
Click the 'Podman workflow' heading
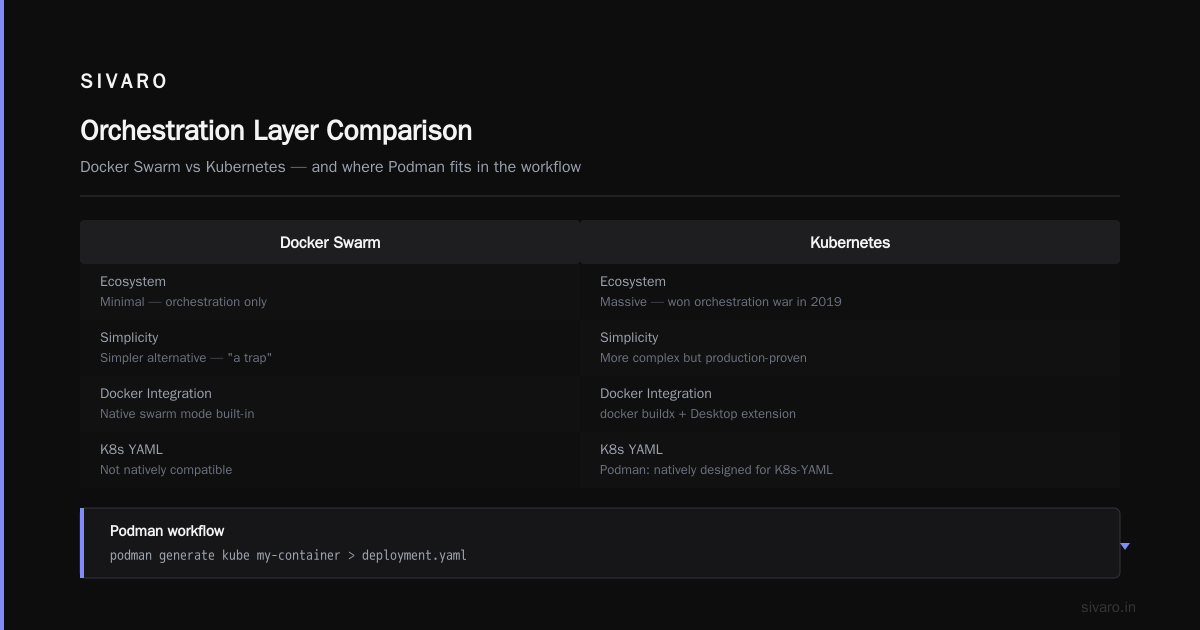point(167,531)
